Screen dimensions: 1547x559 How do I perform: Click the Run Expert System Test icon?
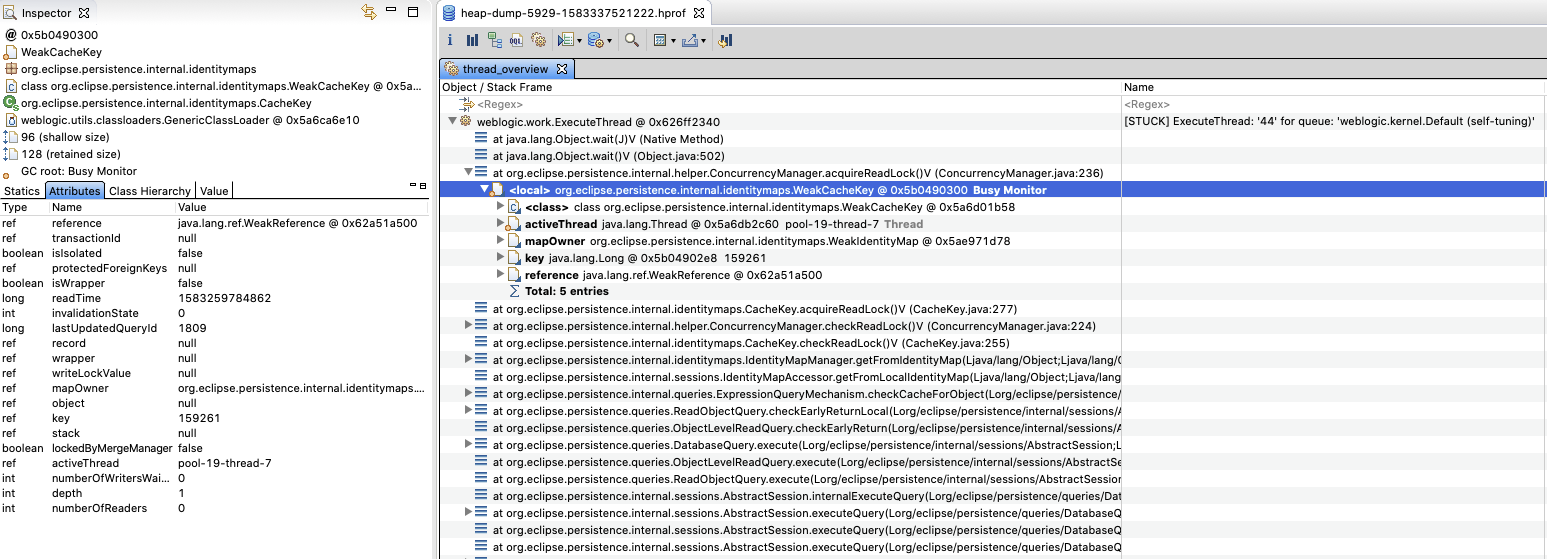point(565,41)
